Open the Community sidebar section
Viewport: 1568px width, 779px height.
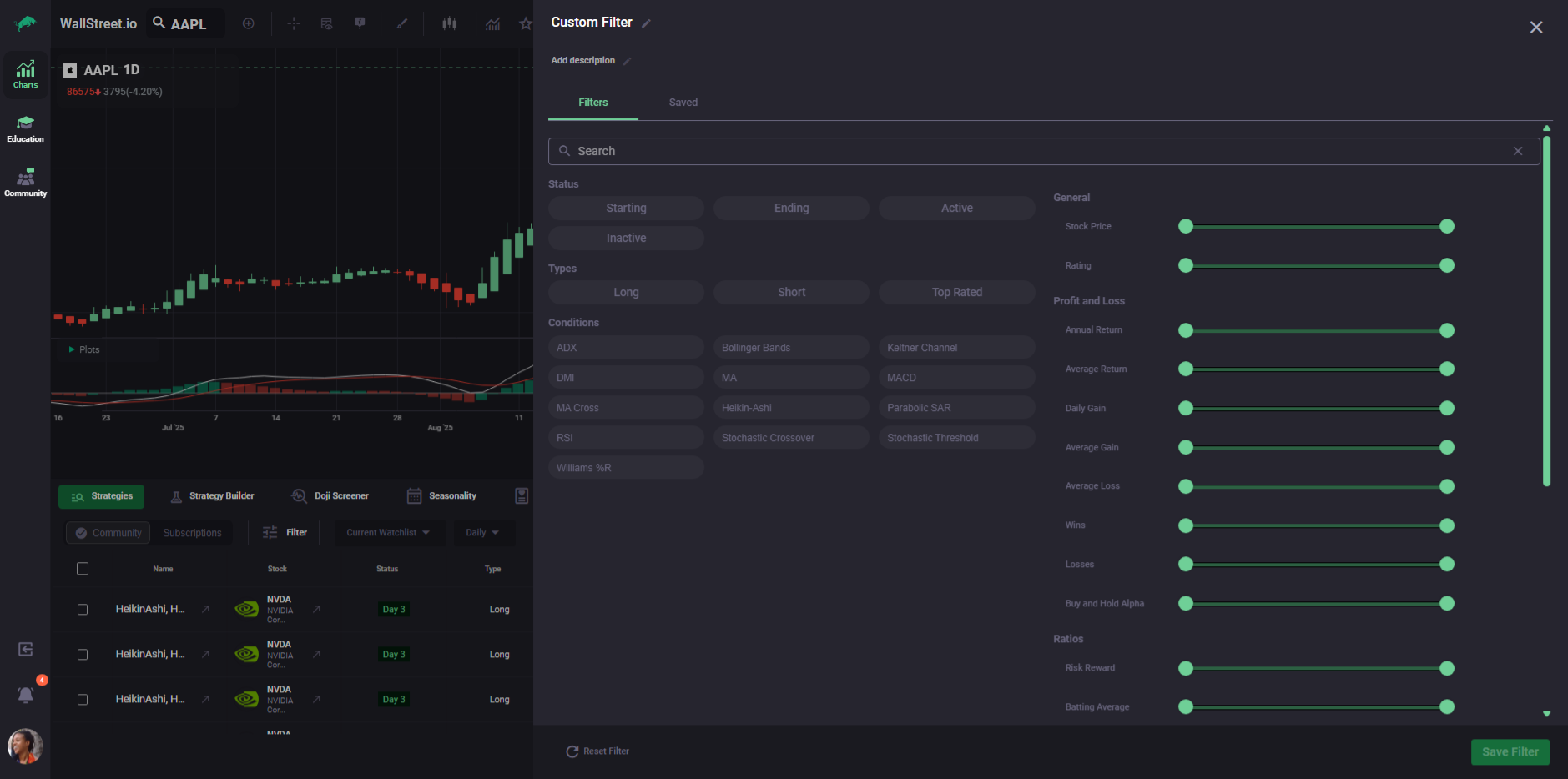25,183
